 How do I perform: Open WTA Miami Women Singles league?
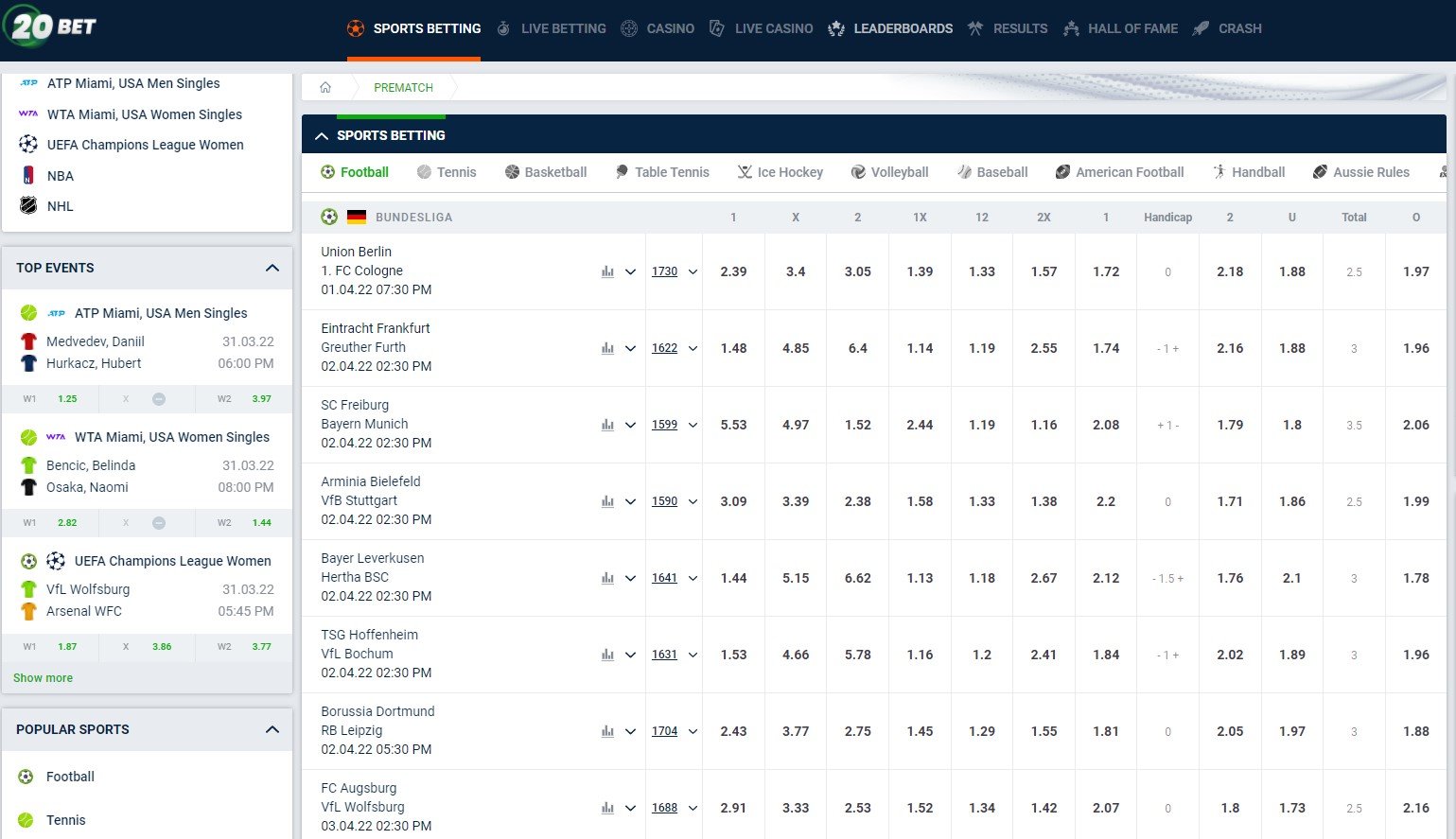click(x=145, y=114)
